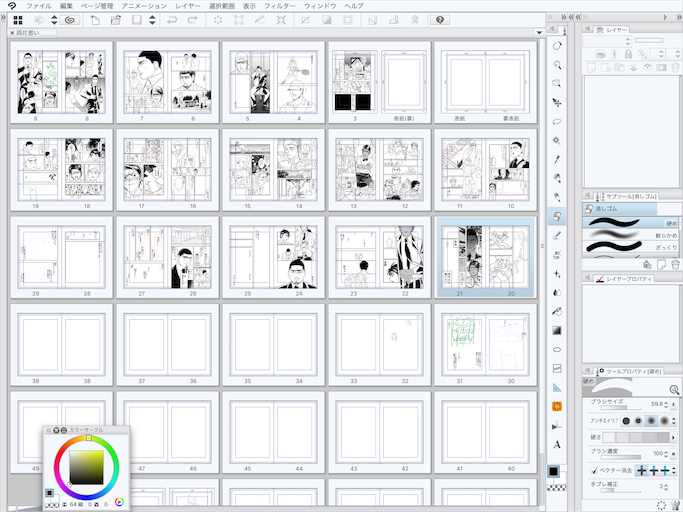Select first vector erase mode icon
Screen dimensions: 683x512
pos(642,471)
